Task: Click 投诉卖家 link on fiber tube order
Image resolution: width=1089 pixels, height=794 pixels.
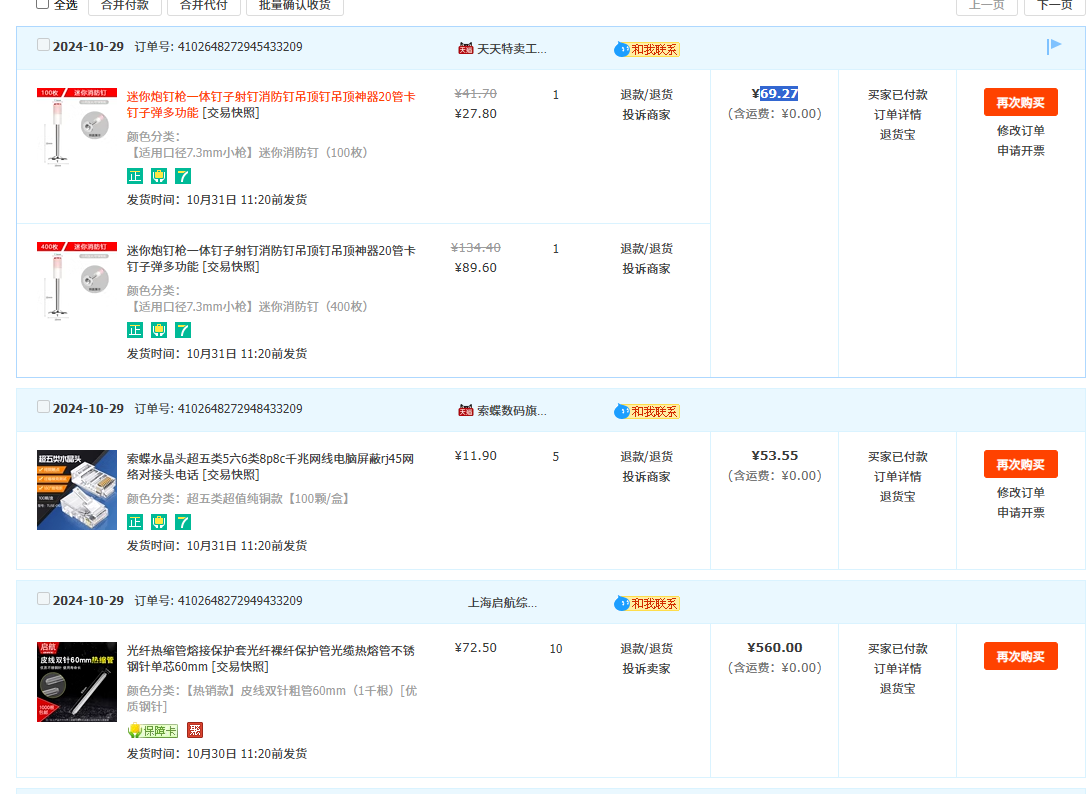Action: [x=646, y=669]
